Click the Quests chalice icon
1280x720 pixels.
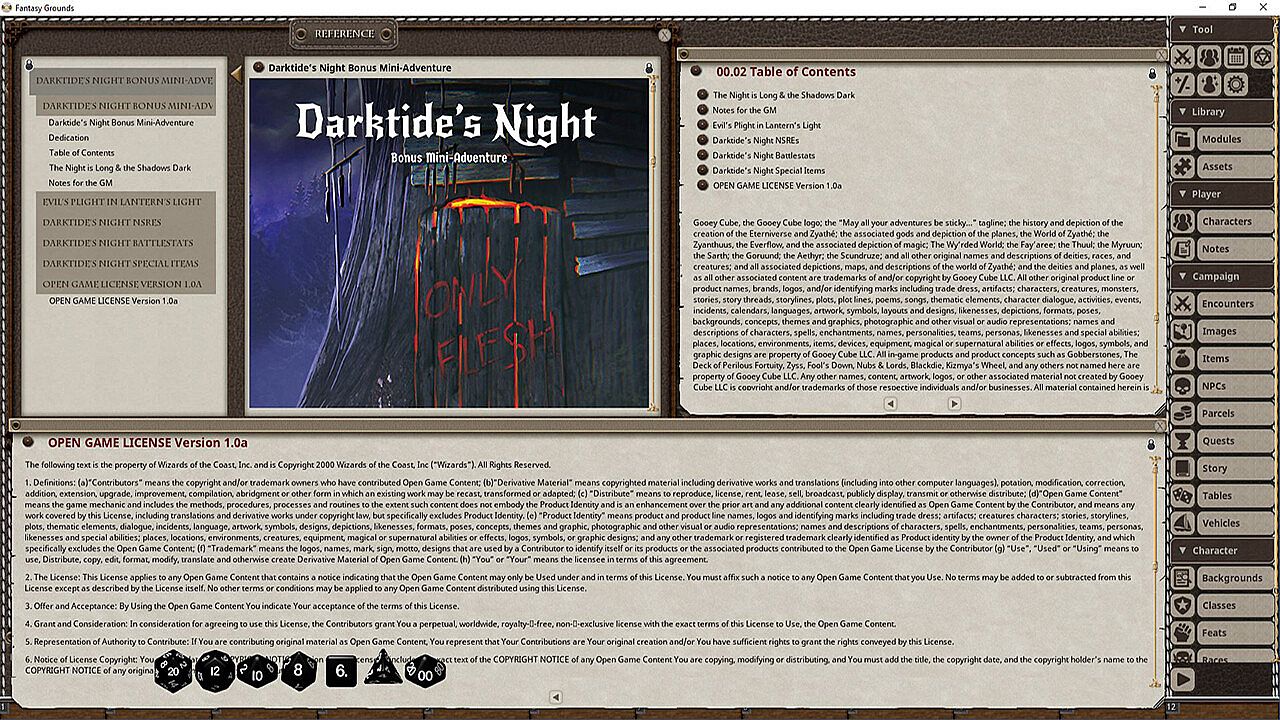[x=1183, y=441]
